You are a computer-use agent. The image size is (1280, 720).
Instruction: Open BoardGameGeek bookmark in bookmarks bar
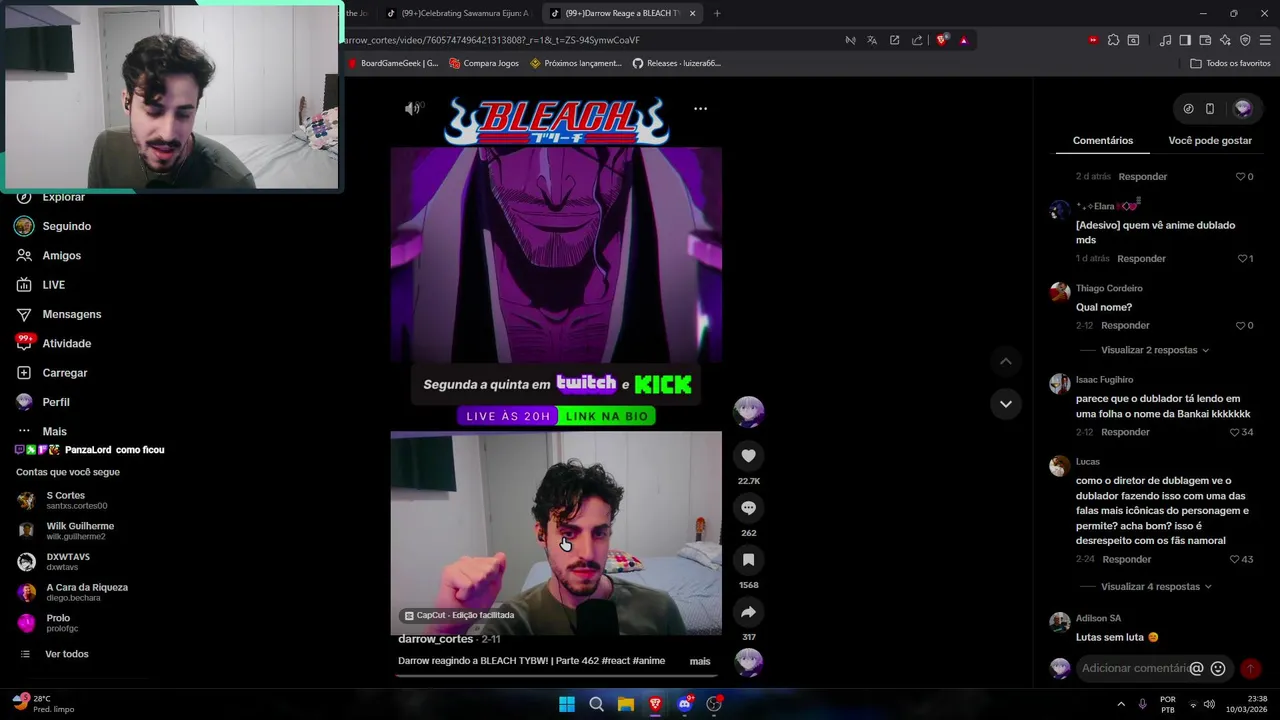[392, 63]
